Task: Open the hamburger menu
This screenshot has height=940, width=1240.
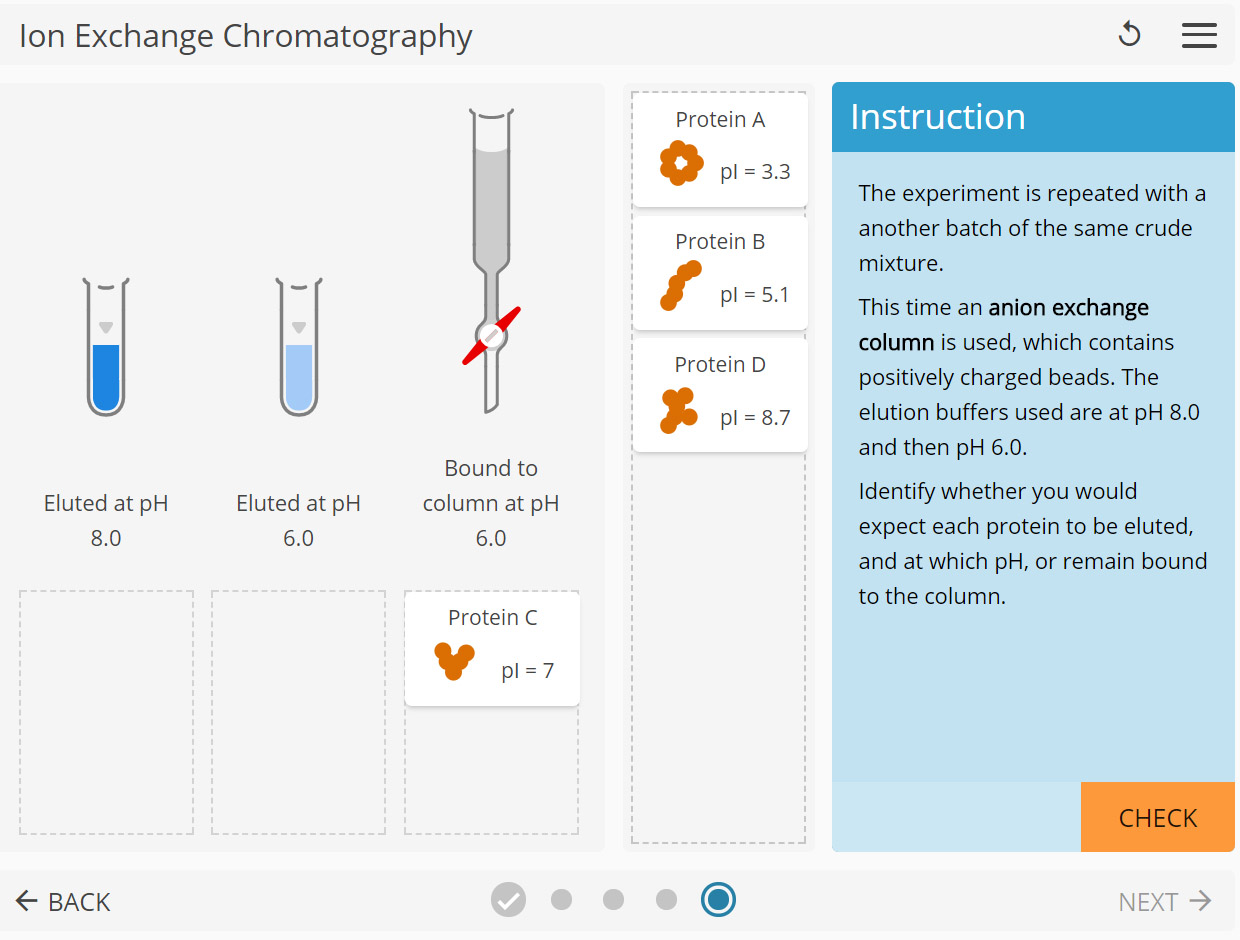Action: (x=1199, y=35)
